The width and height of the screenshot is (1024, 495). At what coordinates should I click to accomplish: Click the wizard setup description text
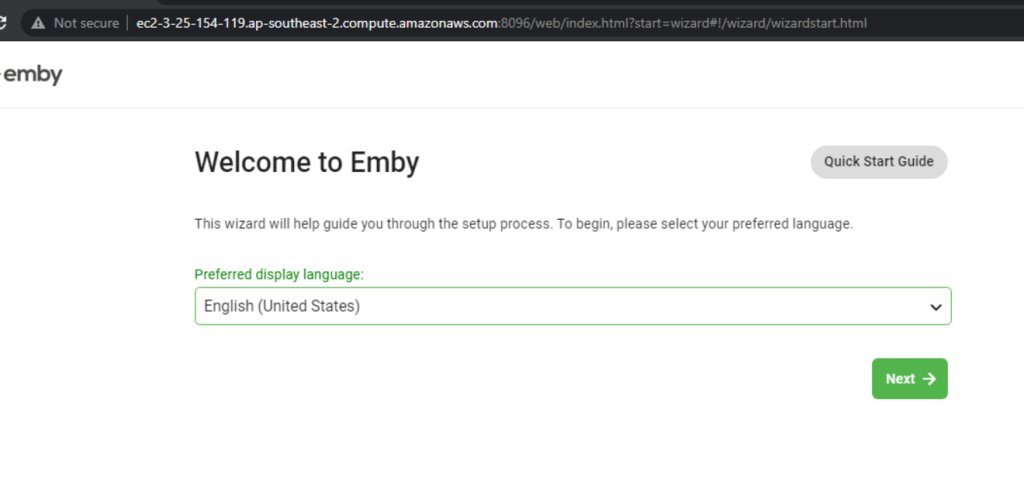point(523,224)
